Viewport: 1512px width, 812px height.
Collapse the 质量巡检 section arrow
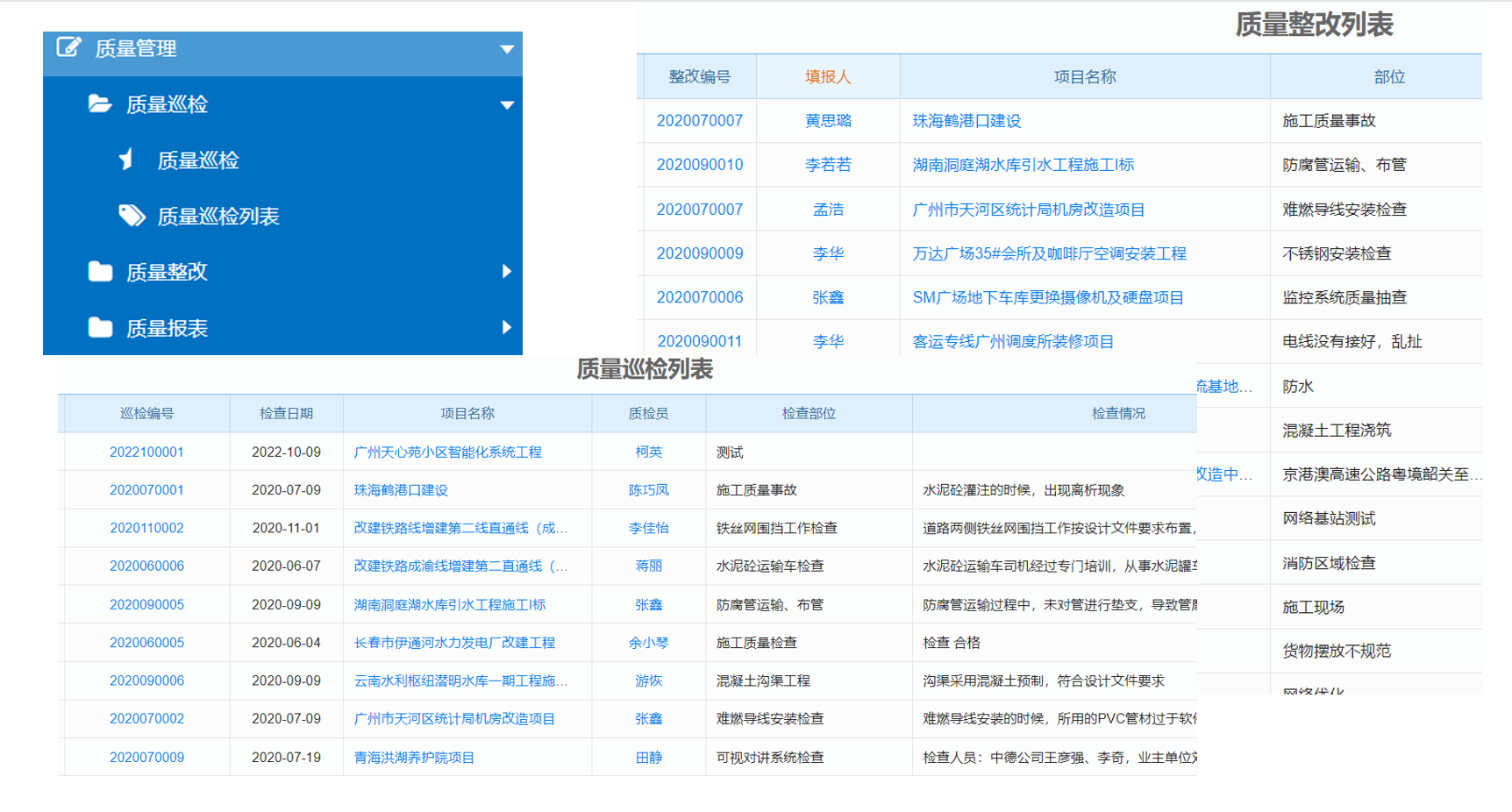click(506, 105)
